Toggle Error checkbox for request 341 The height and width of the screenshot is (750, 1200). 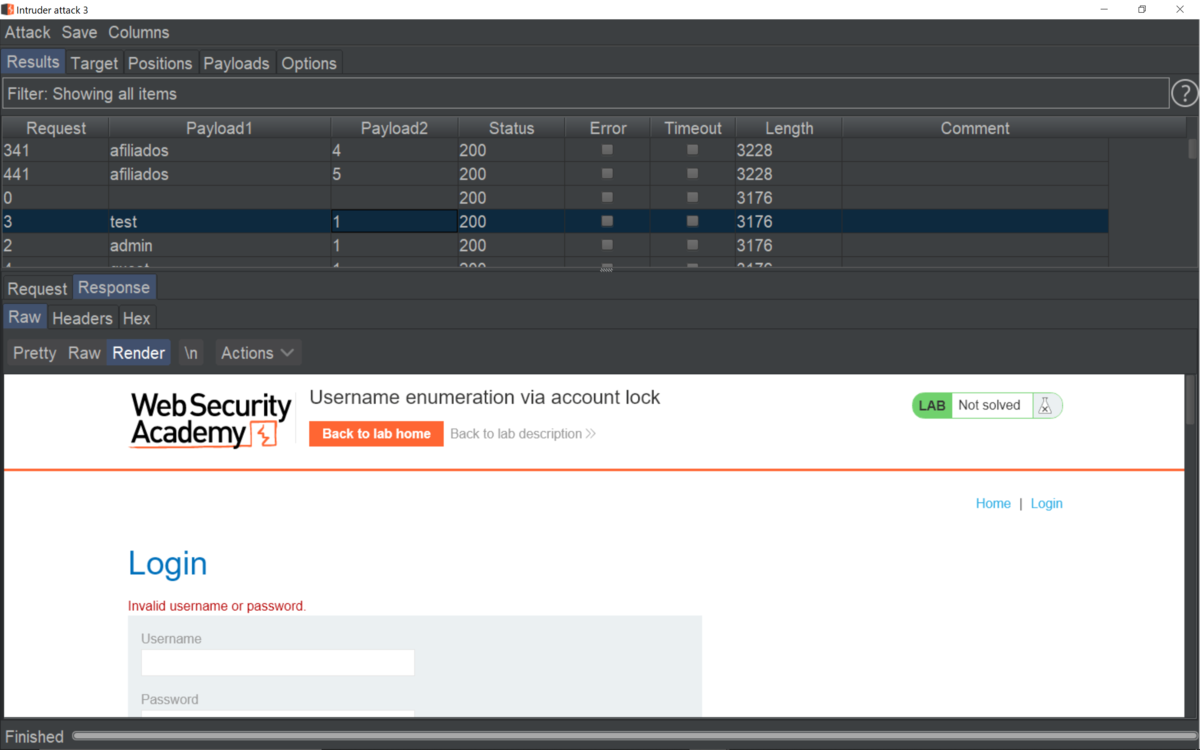[x=607, y=150]
